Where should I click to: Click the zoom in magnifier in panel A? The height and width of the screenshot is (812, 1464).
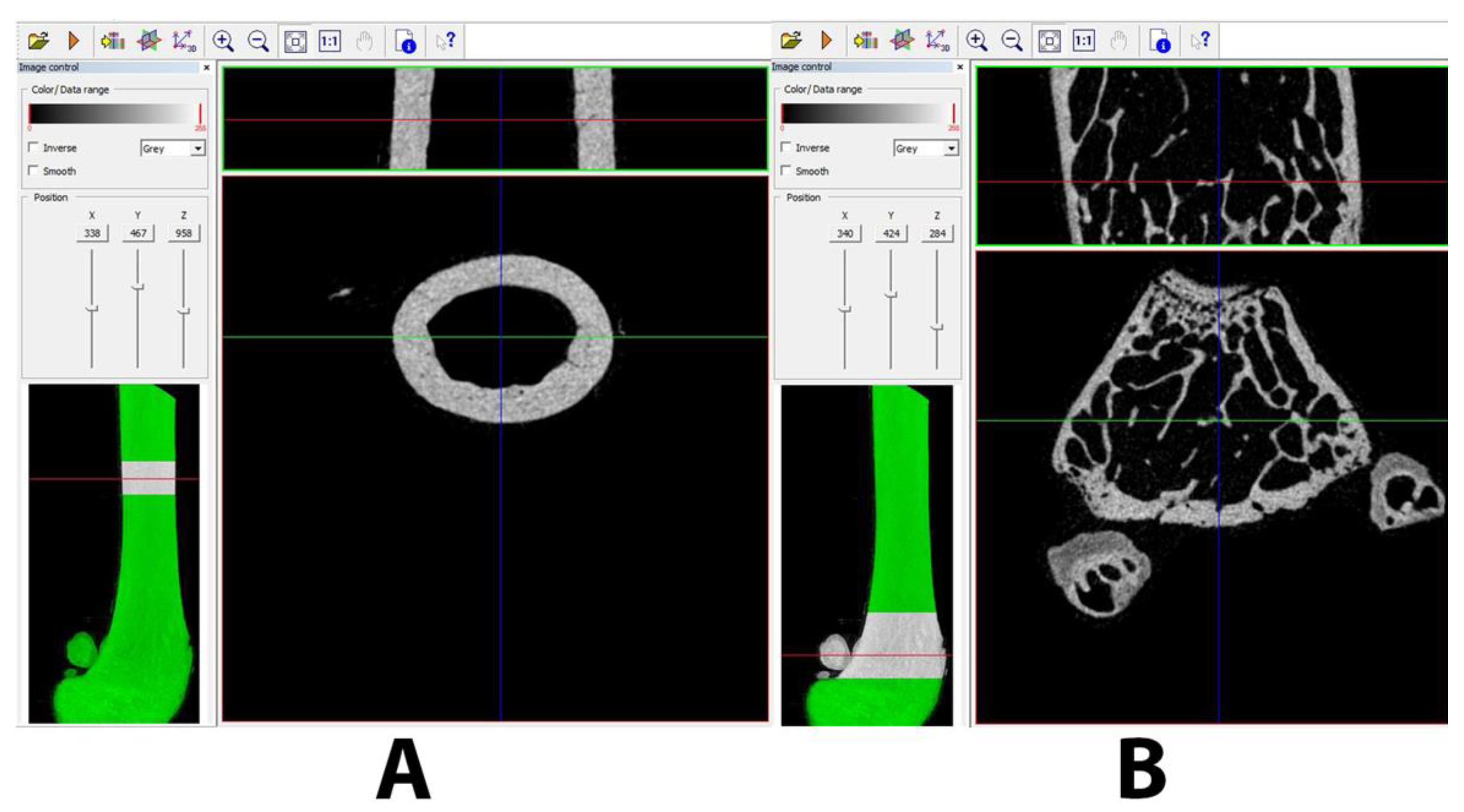(223, 41)
